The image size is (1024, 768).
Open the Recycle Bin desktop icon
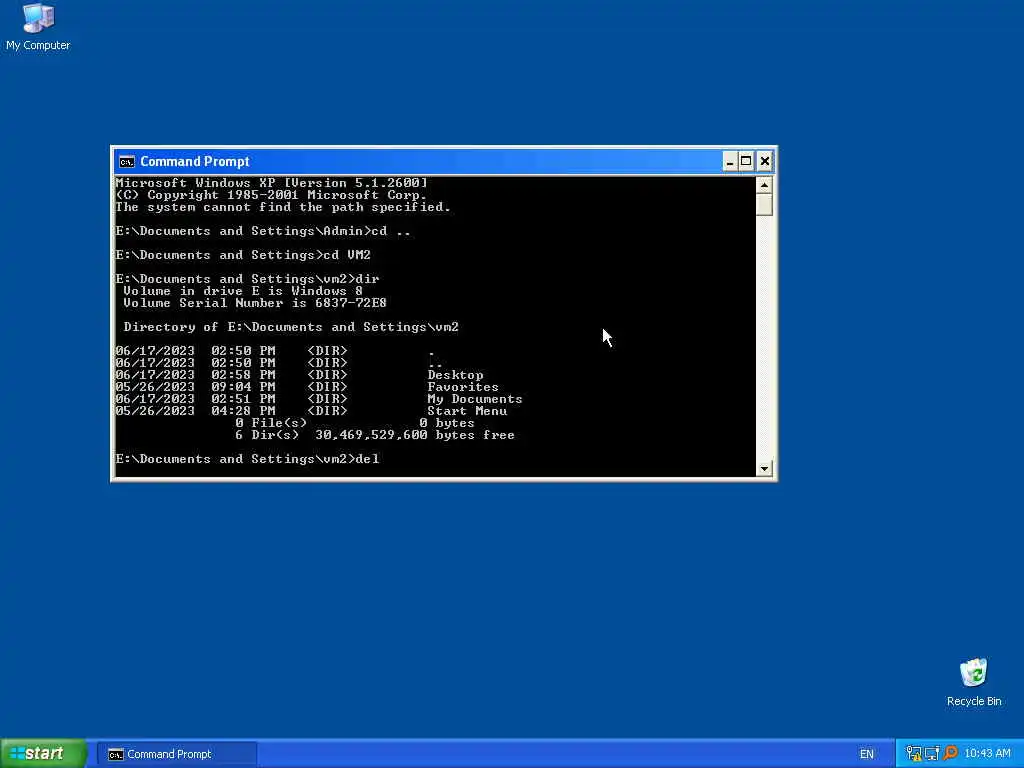pyautogui.click(x=973, y=682)
